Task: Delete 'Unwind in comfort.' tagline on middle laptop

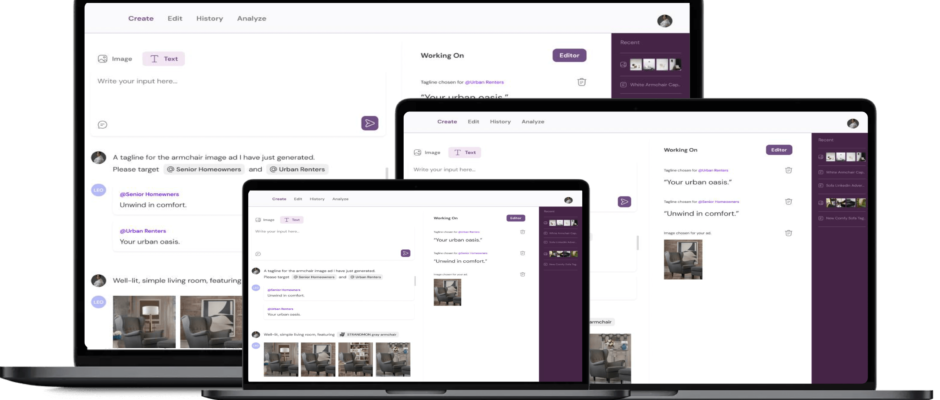Action: pos(788,201)
